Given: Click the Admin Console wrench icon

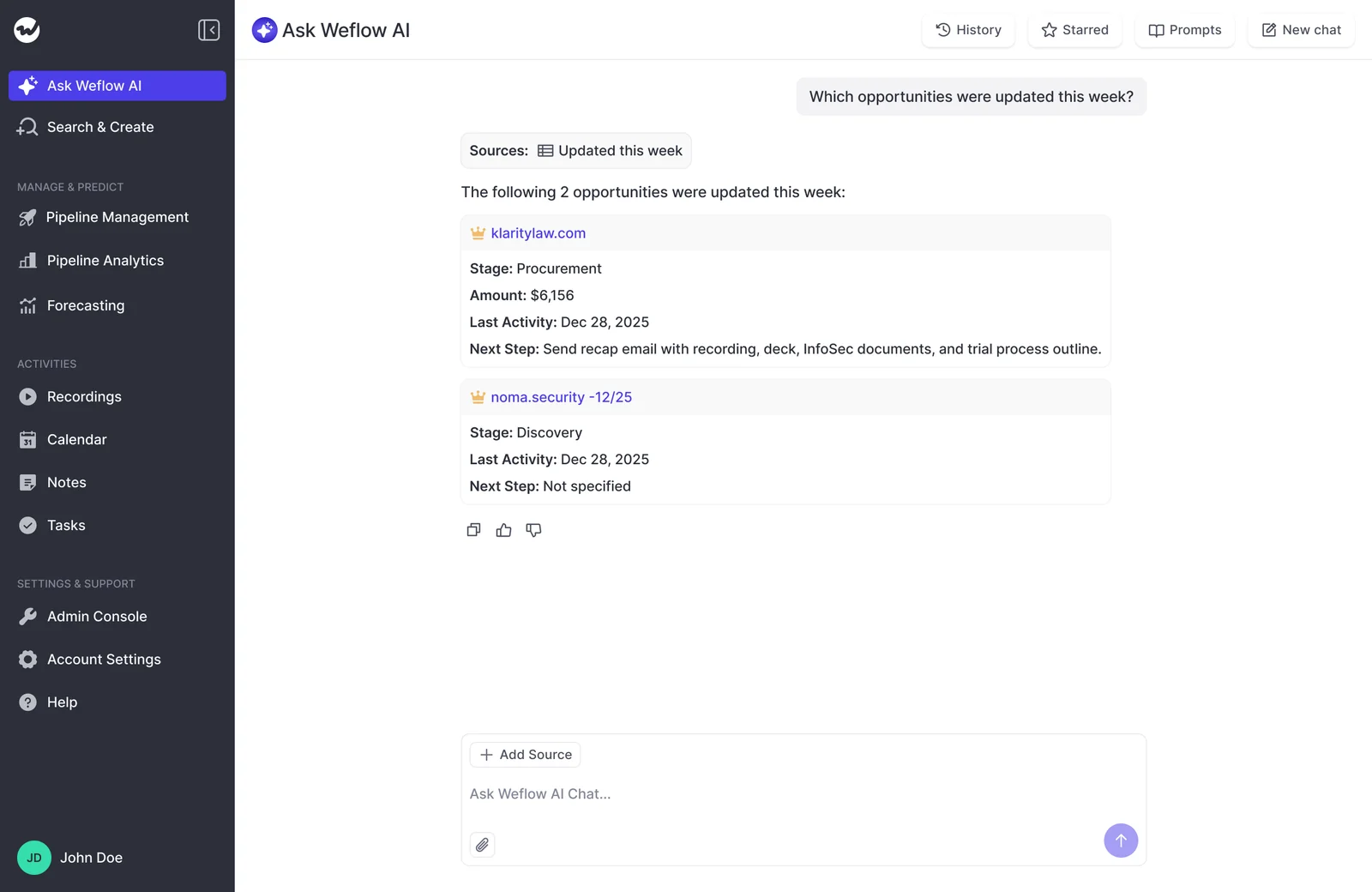Looking at the screenshot, I should click(28, 617).
